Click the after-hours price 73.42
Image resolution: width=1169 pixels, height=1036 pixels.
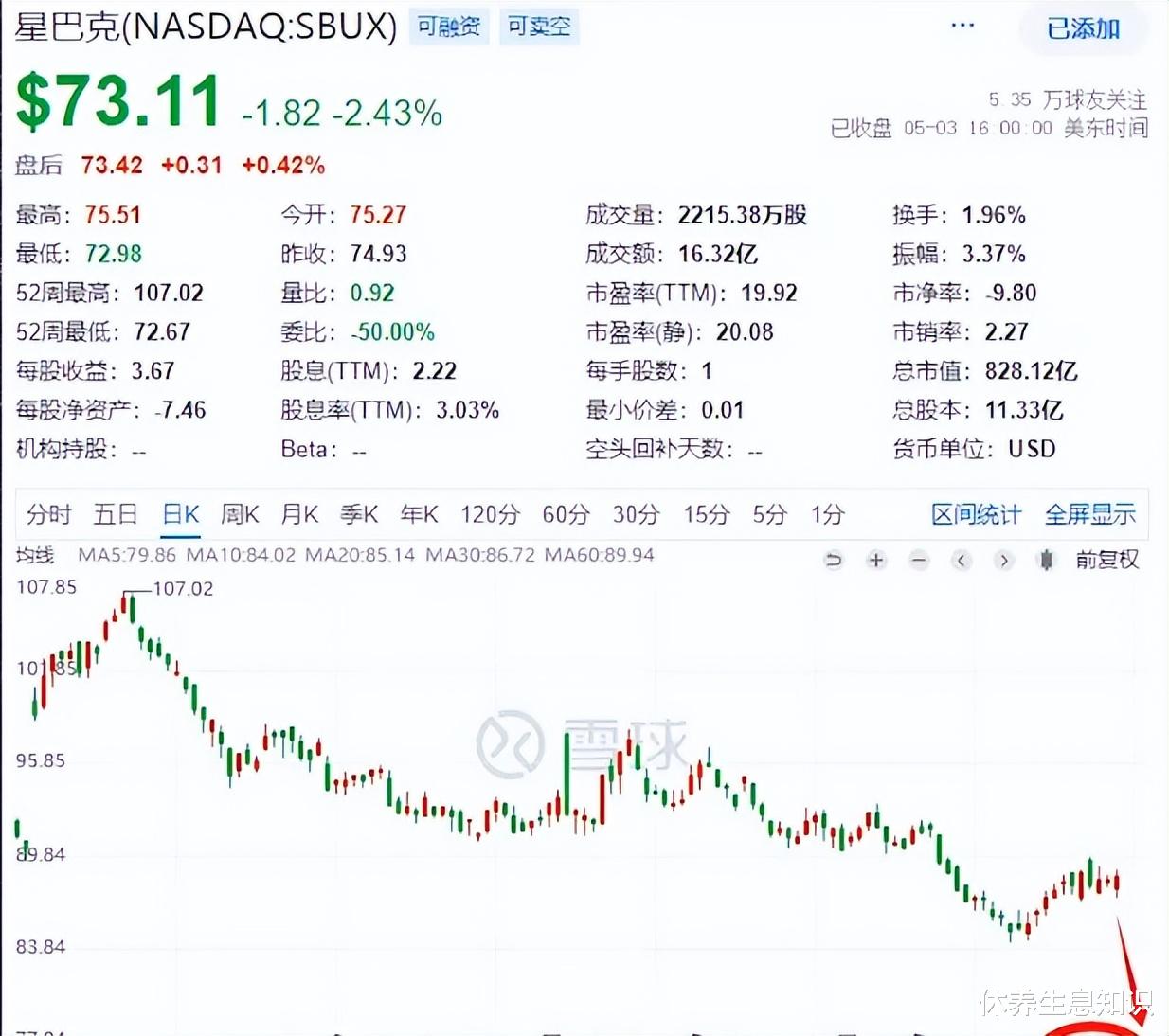point(112,165)
